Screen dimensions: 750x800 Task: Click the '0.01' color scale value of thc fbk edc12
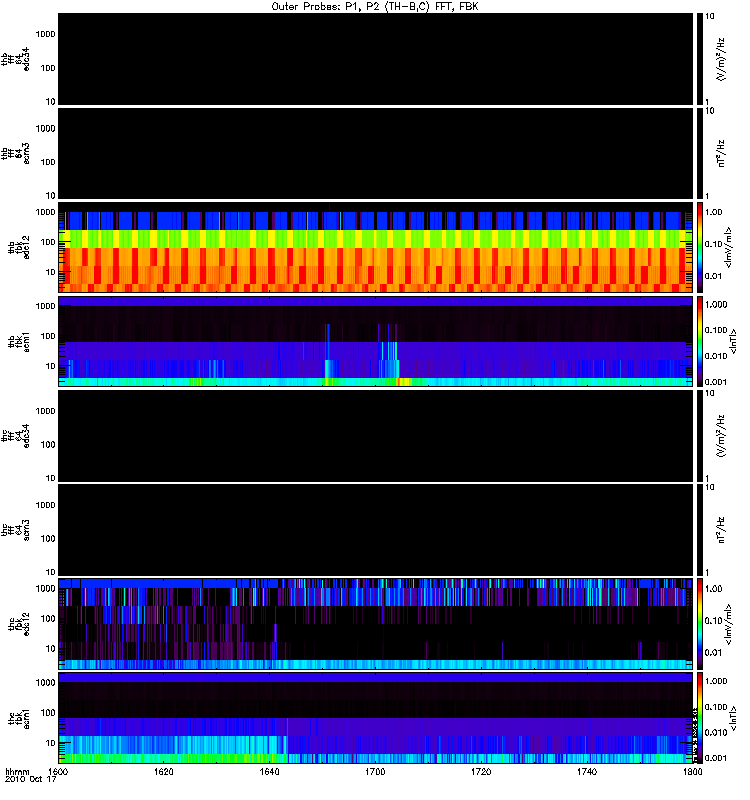click(713, 653)
